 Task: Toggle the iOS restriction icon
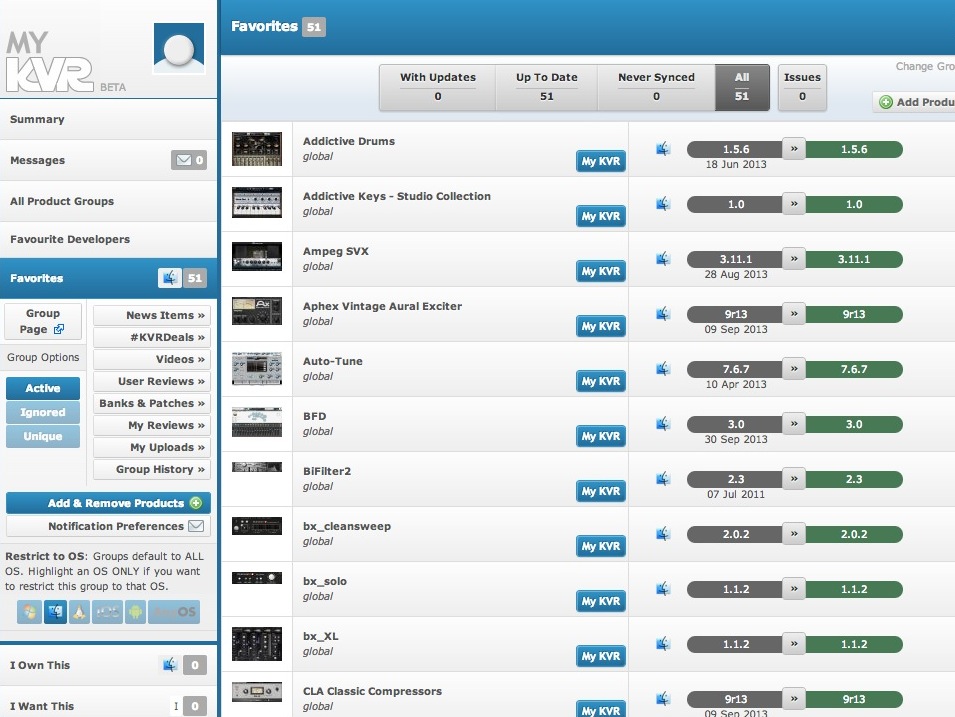tap(107, 612)
